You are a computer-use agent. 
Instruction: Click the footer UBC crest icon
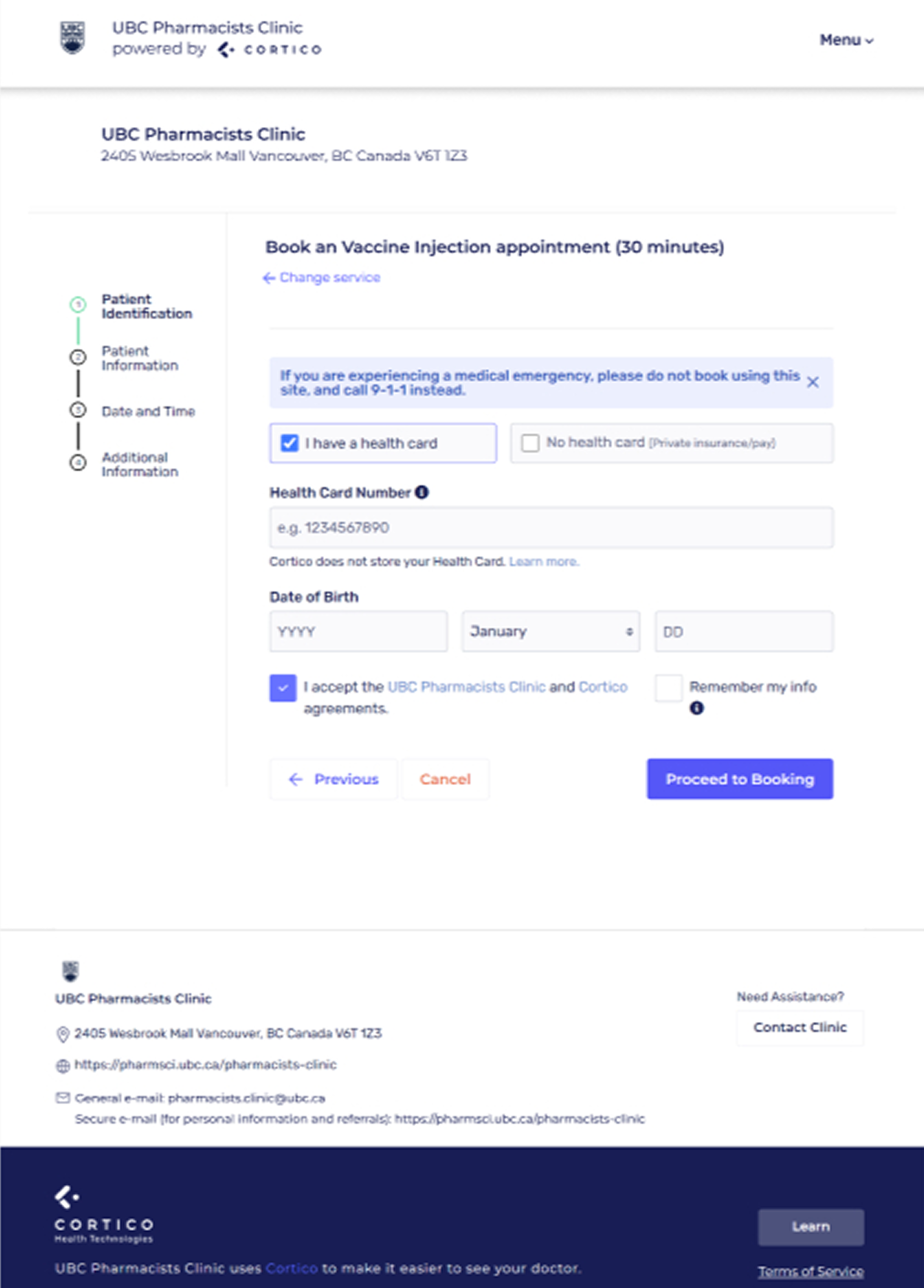(x=71, y=971)
